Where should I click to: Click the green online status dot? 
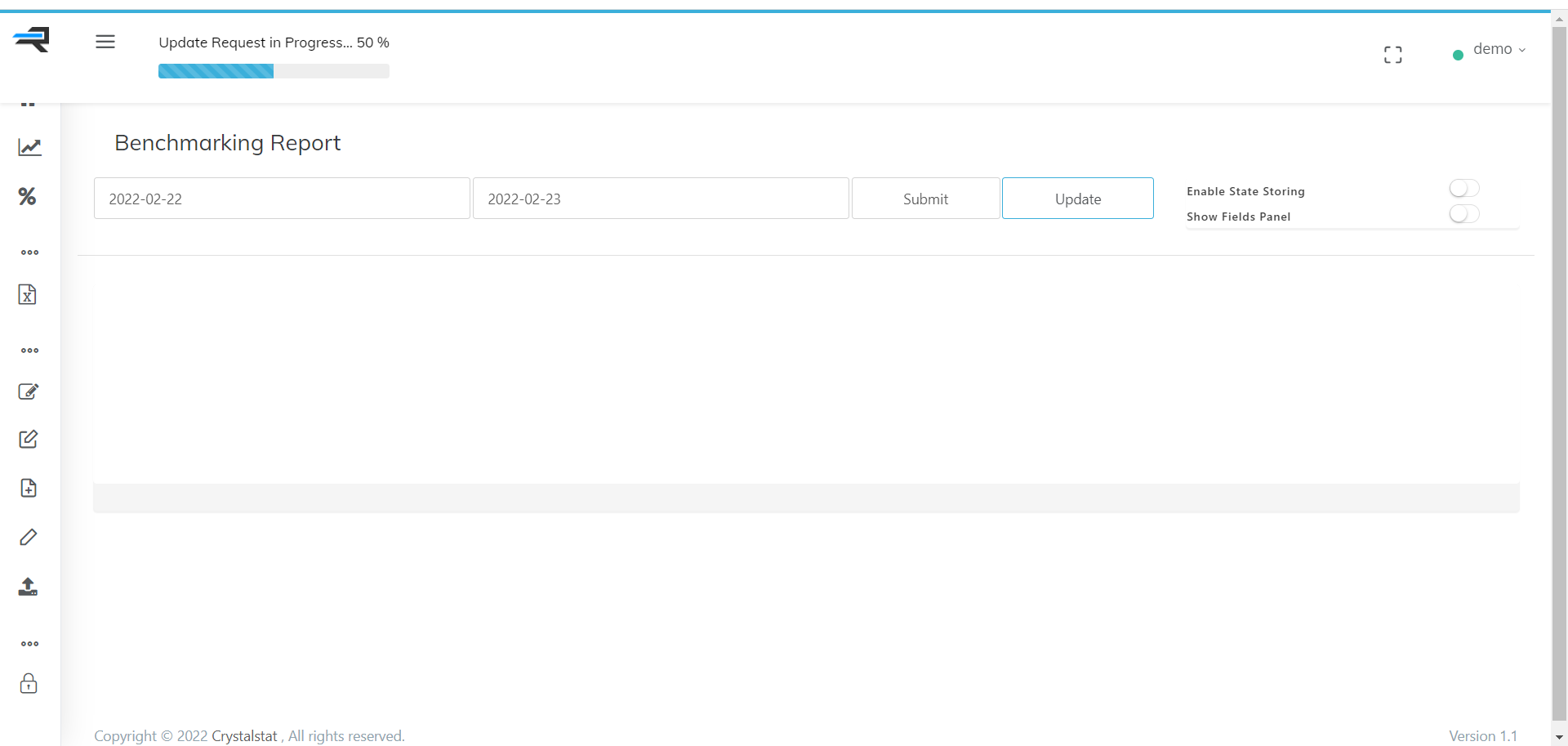tap(1458, 56)
